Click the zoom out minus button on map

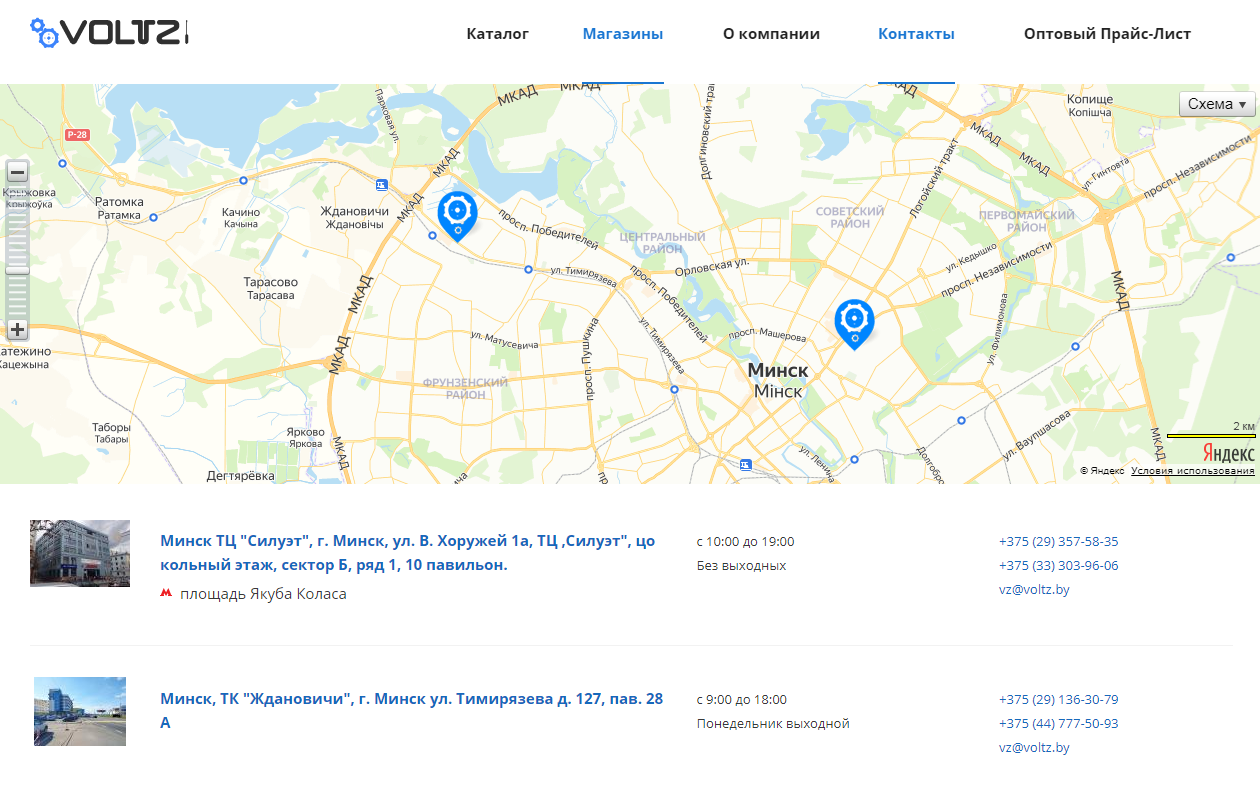tap(17, 172)
